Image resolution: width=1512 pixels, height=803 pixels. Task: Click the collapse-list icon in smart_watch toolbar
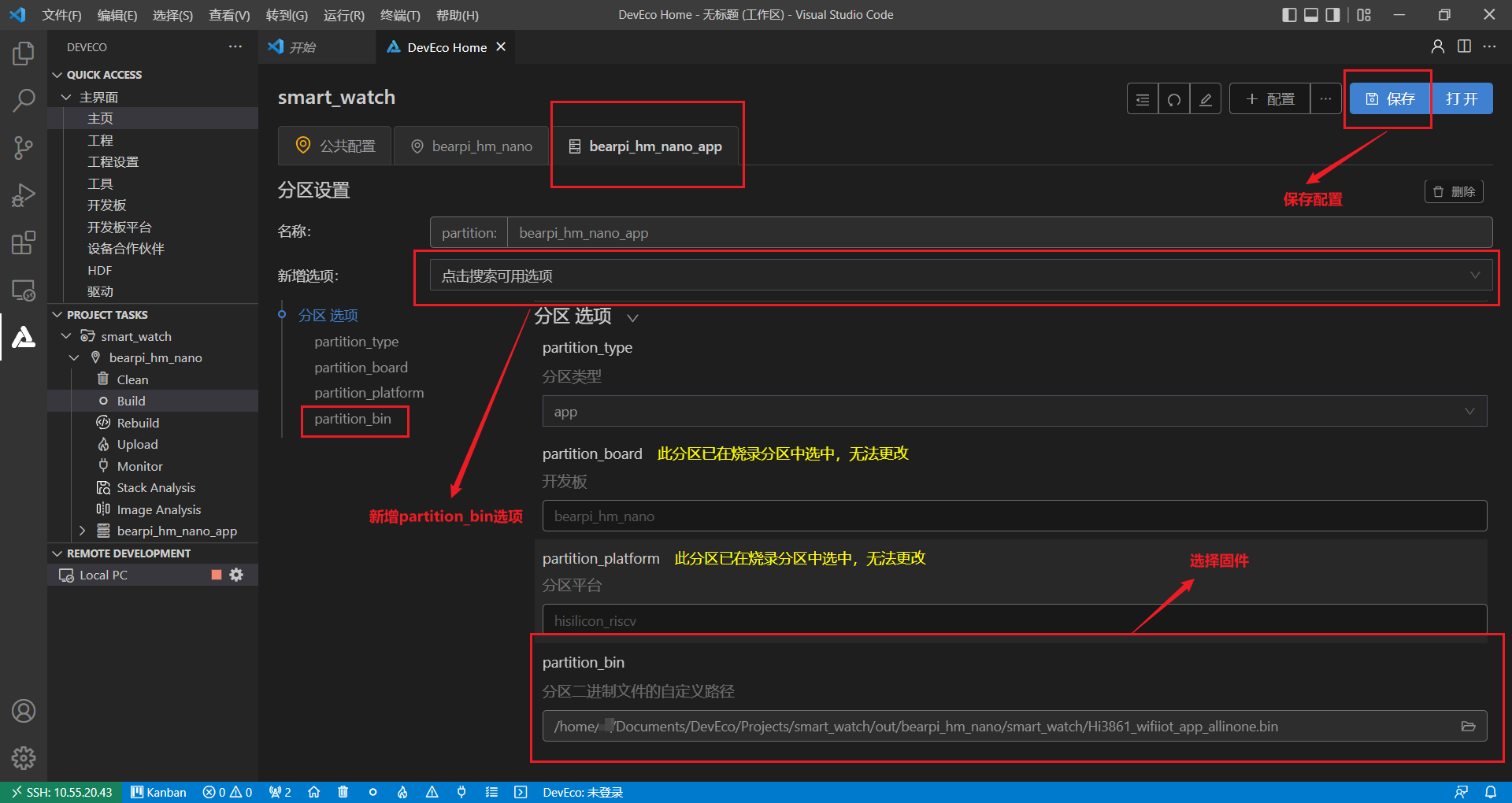pos(1143,99)
